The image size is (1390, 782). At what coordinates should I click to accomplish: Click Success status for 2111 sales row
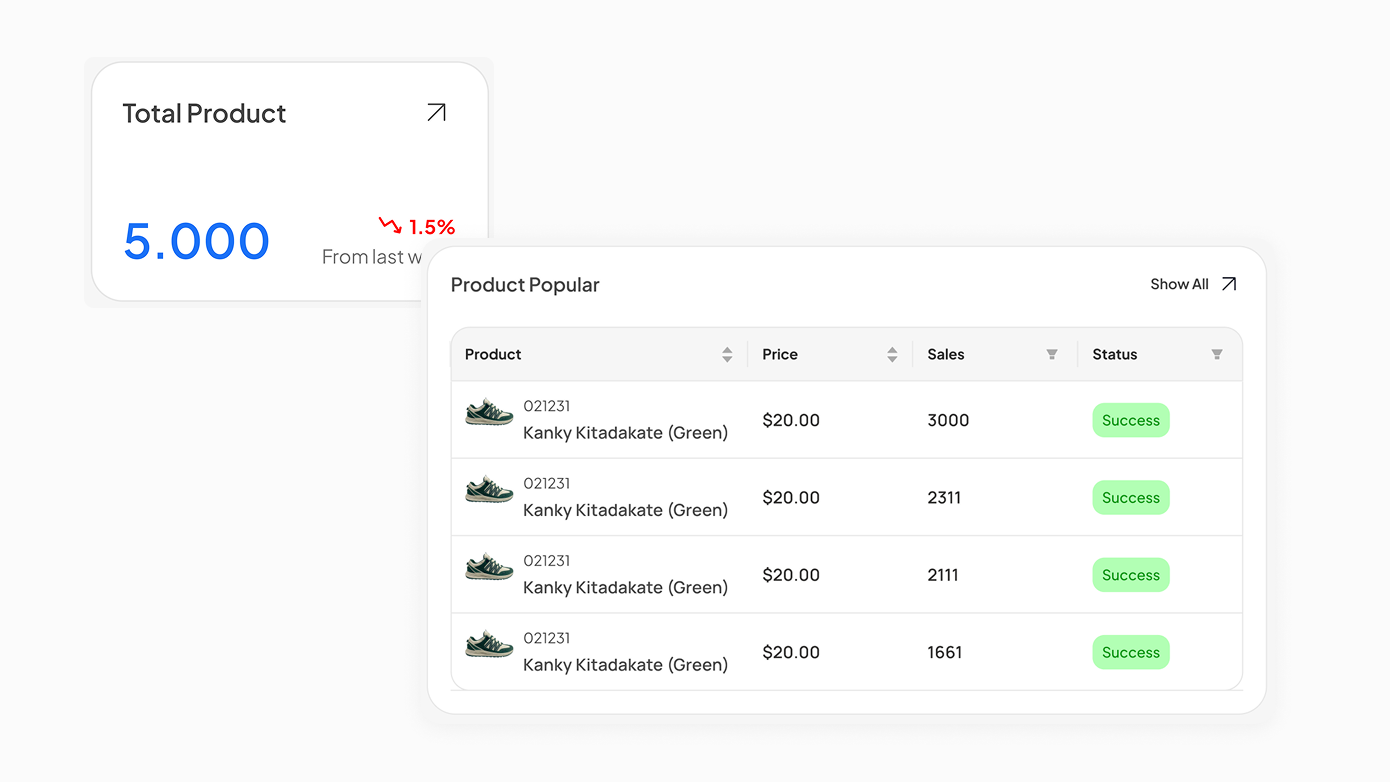[x=1130, y=575]
